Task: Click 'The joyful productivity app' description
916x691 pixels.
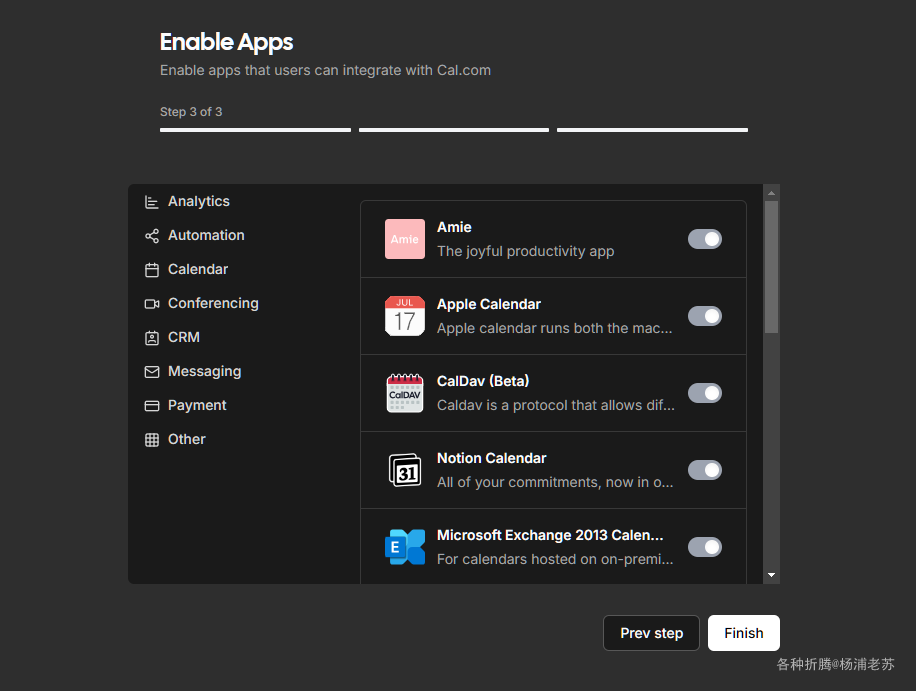Action: point(526,252)
